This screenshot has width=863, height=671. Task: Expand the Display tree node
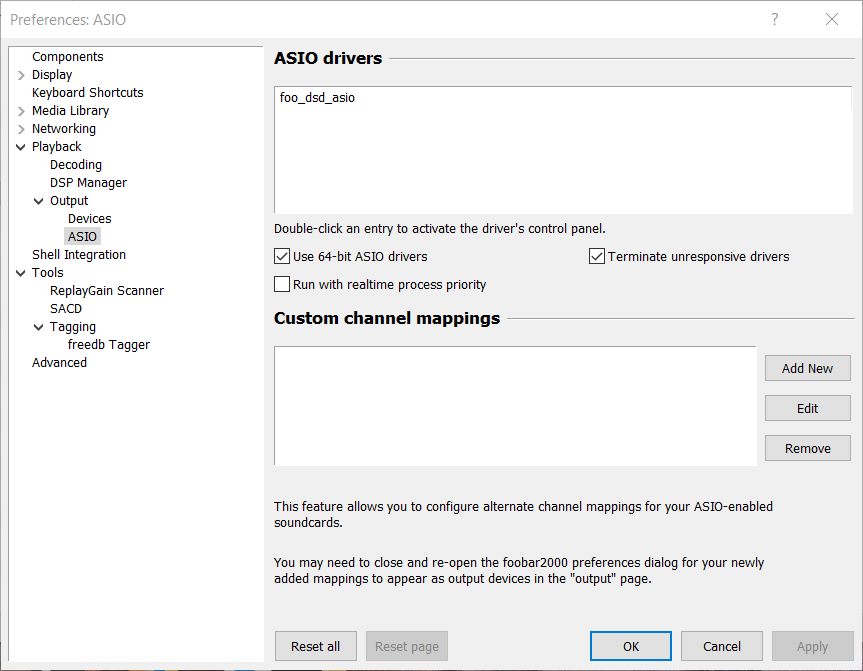click(22, 75)
